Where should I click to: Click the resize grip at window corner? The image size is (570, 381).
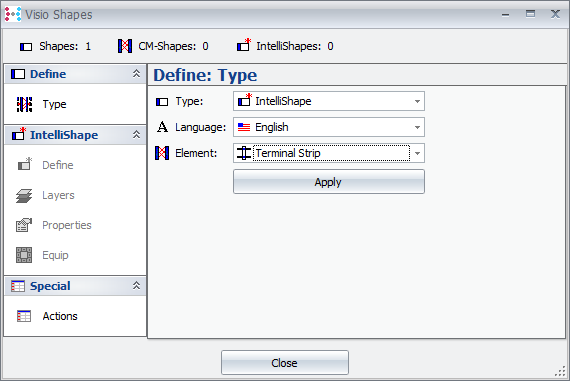(x=561, y=372)
